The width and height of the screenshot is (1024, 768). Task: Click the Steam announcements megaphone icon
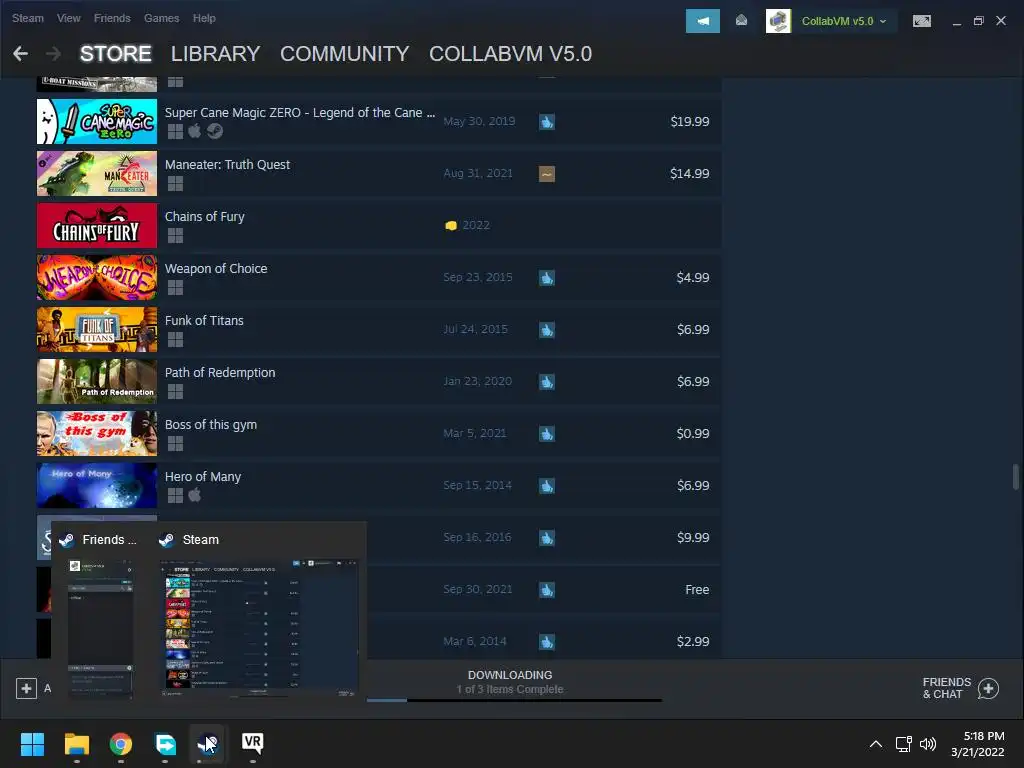tap(703, 21)
